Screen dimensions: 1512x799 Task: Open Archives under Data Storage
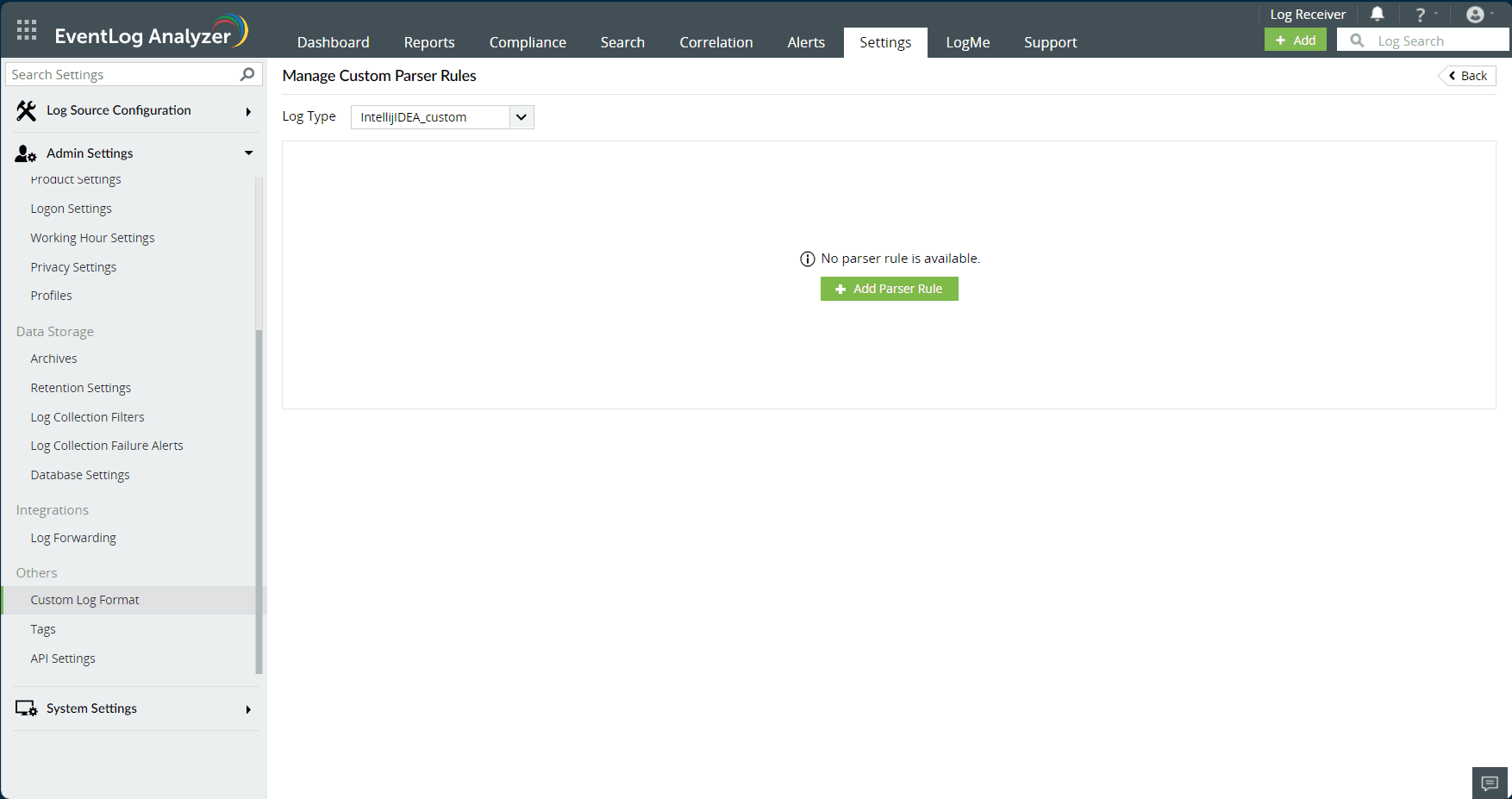53,359
